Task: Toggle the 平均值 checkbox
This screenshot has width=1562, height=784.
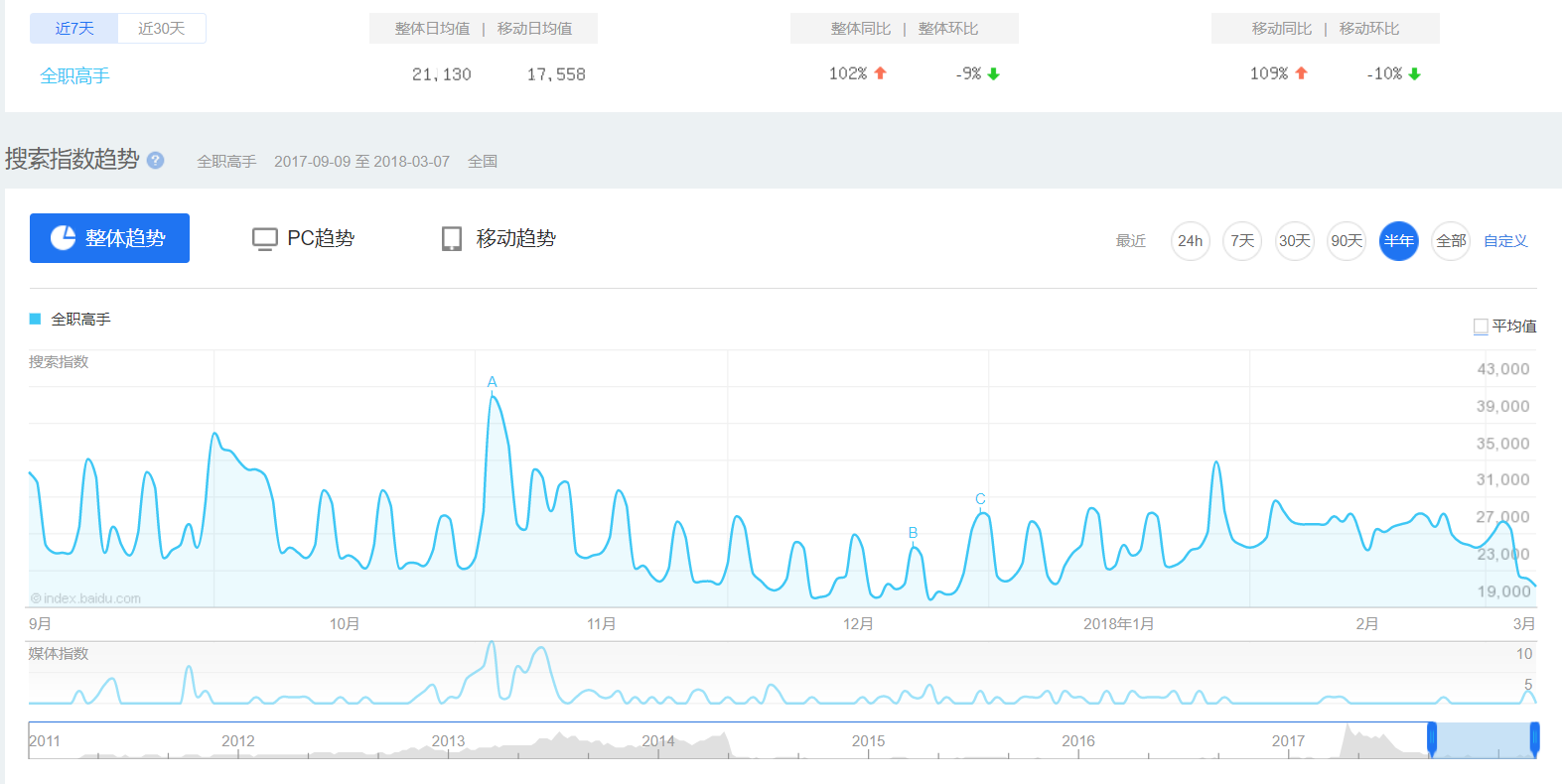Action: (x=1481, y=327)
